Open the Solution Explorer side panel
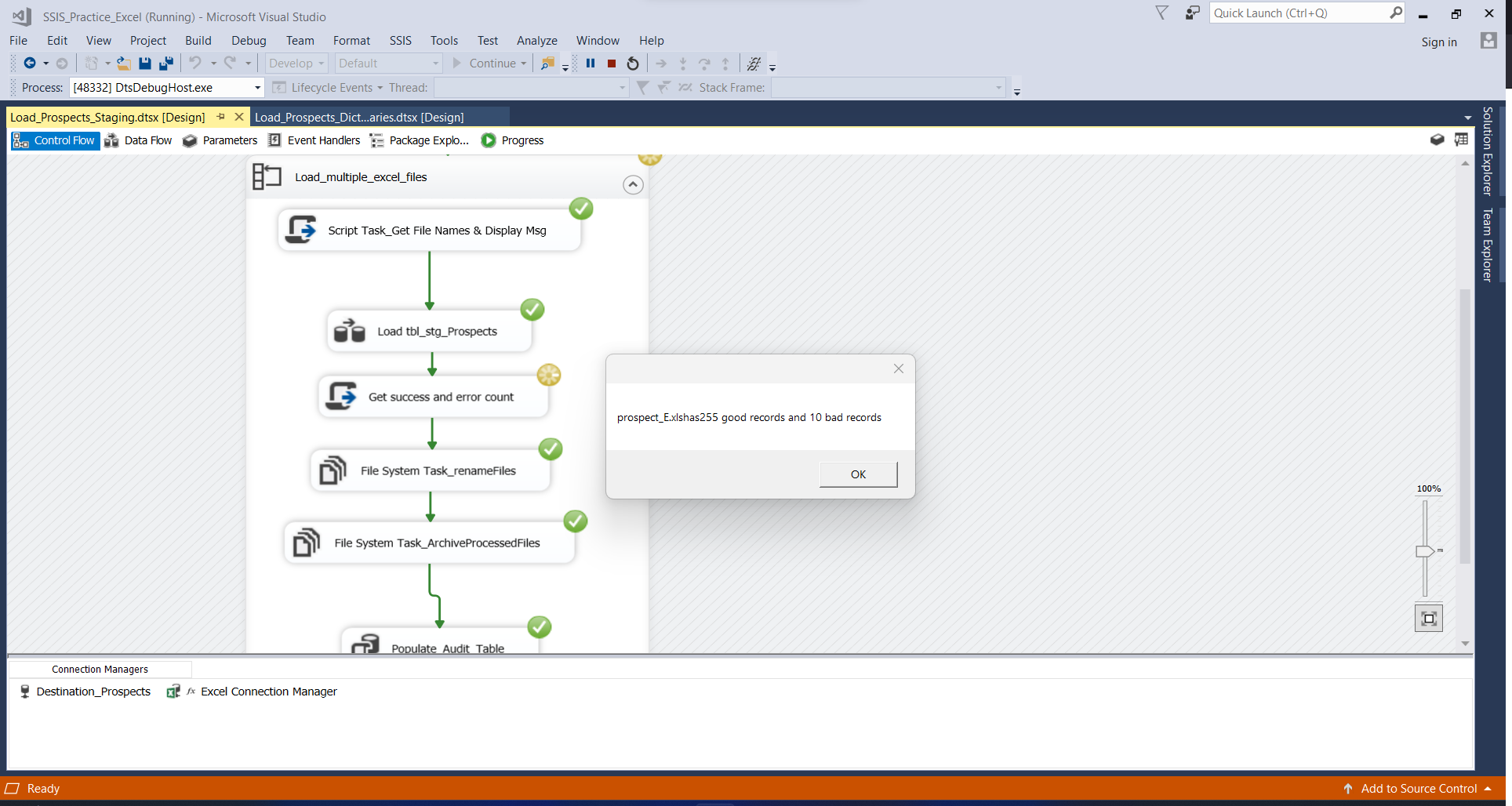This screenshot has height=806, width=1512. (x=1487, y=151)
